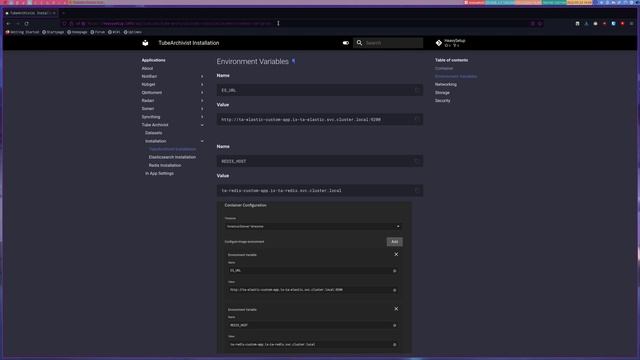
Task: Select the TubeArchivist Installation browser tab
Action: (x=30, y=13)
